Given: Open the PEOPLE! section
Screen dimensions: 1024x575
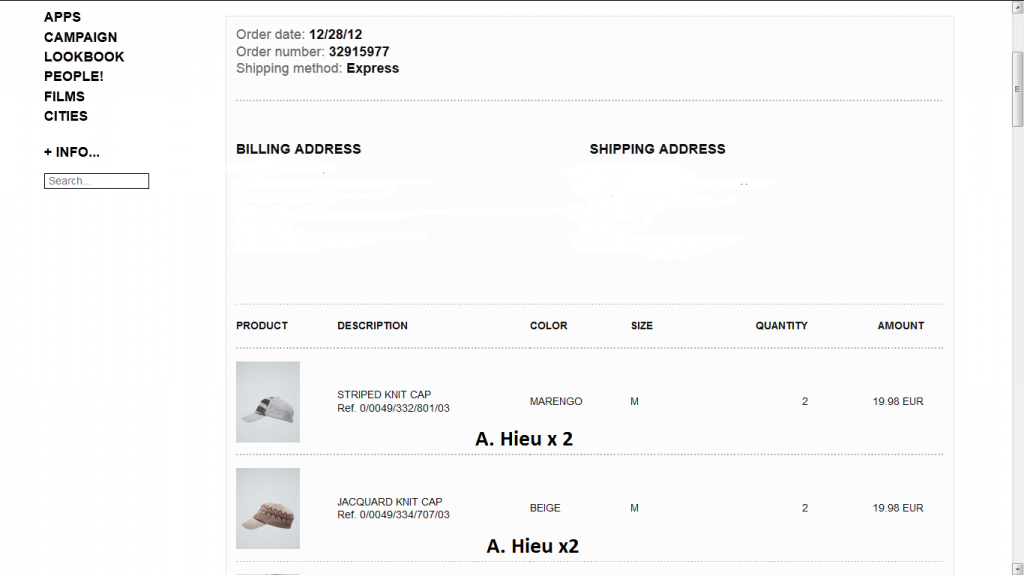Looking at the screenshot, I should (73, 76).
